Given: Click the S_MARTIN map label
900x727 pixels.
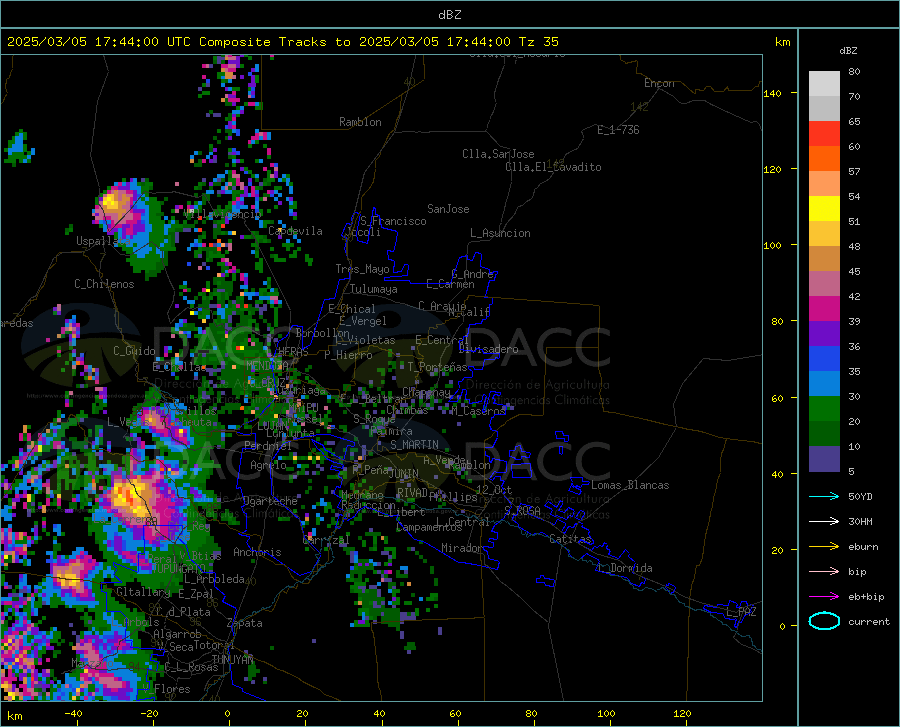Looking at the screenshot, I should [x=414, y=445].
